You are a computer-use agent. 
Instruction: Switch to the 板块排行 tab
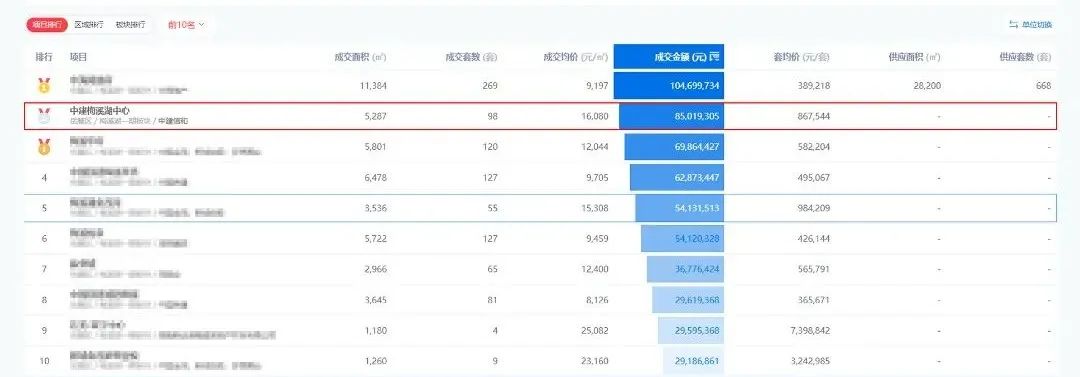[130, 25]
